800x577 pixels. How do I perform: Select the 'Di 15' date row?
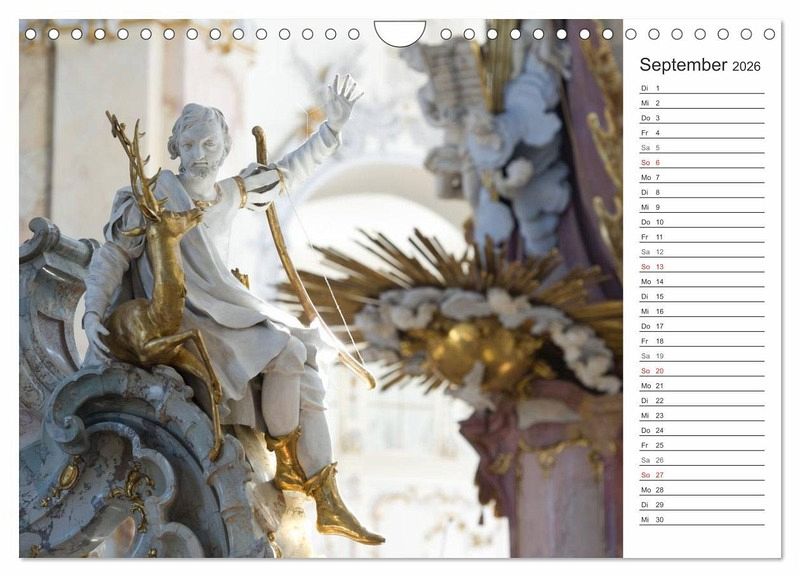pos(702,296)
